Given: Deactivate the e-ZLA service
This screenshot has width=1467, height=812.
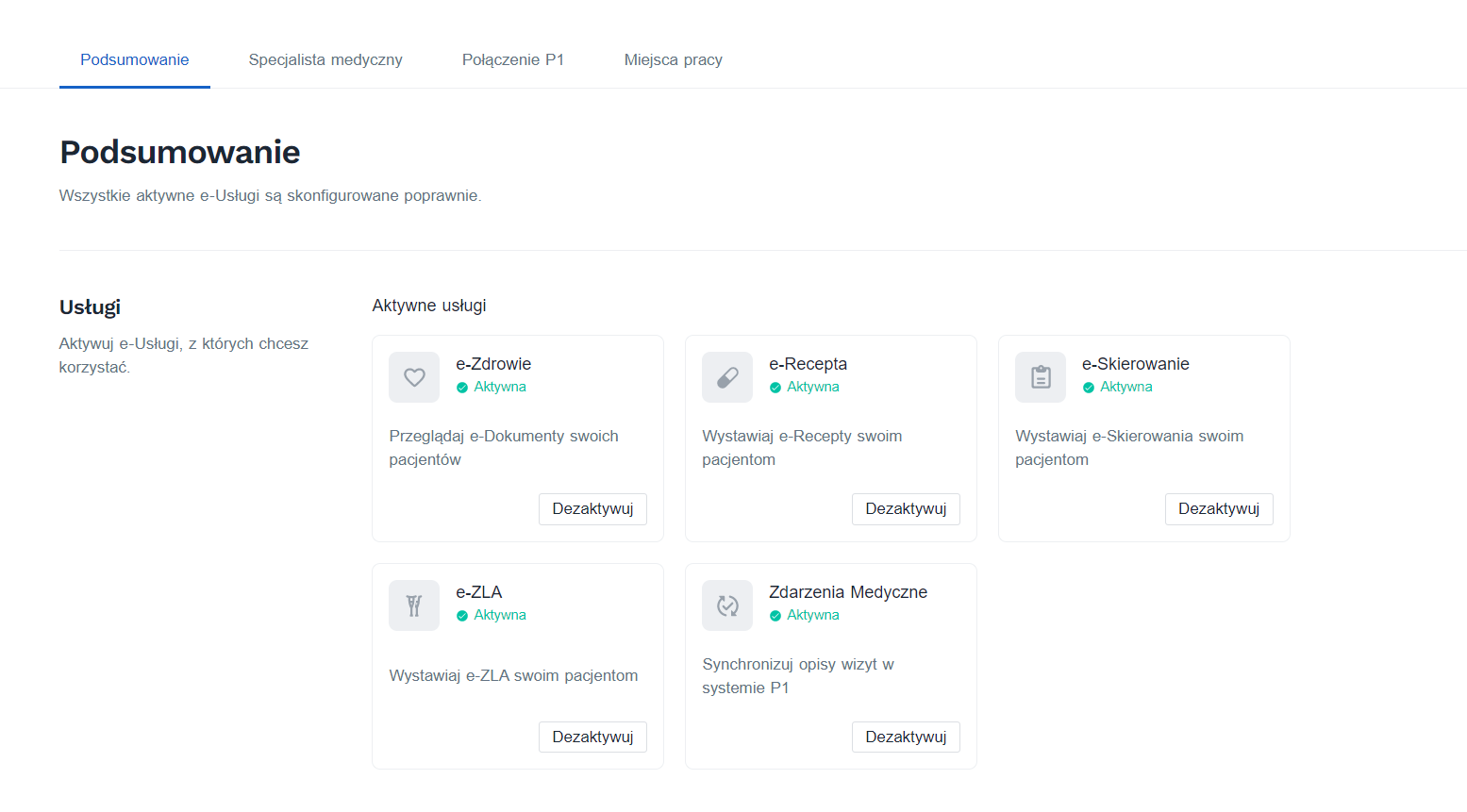Looking at the screenshot, I should tap(592, 737).
